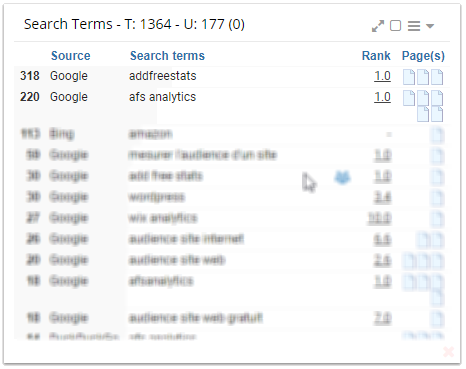Open the hamburger menu dropdown
466x369 pixels.
click(x=414, y=26)
